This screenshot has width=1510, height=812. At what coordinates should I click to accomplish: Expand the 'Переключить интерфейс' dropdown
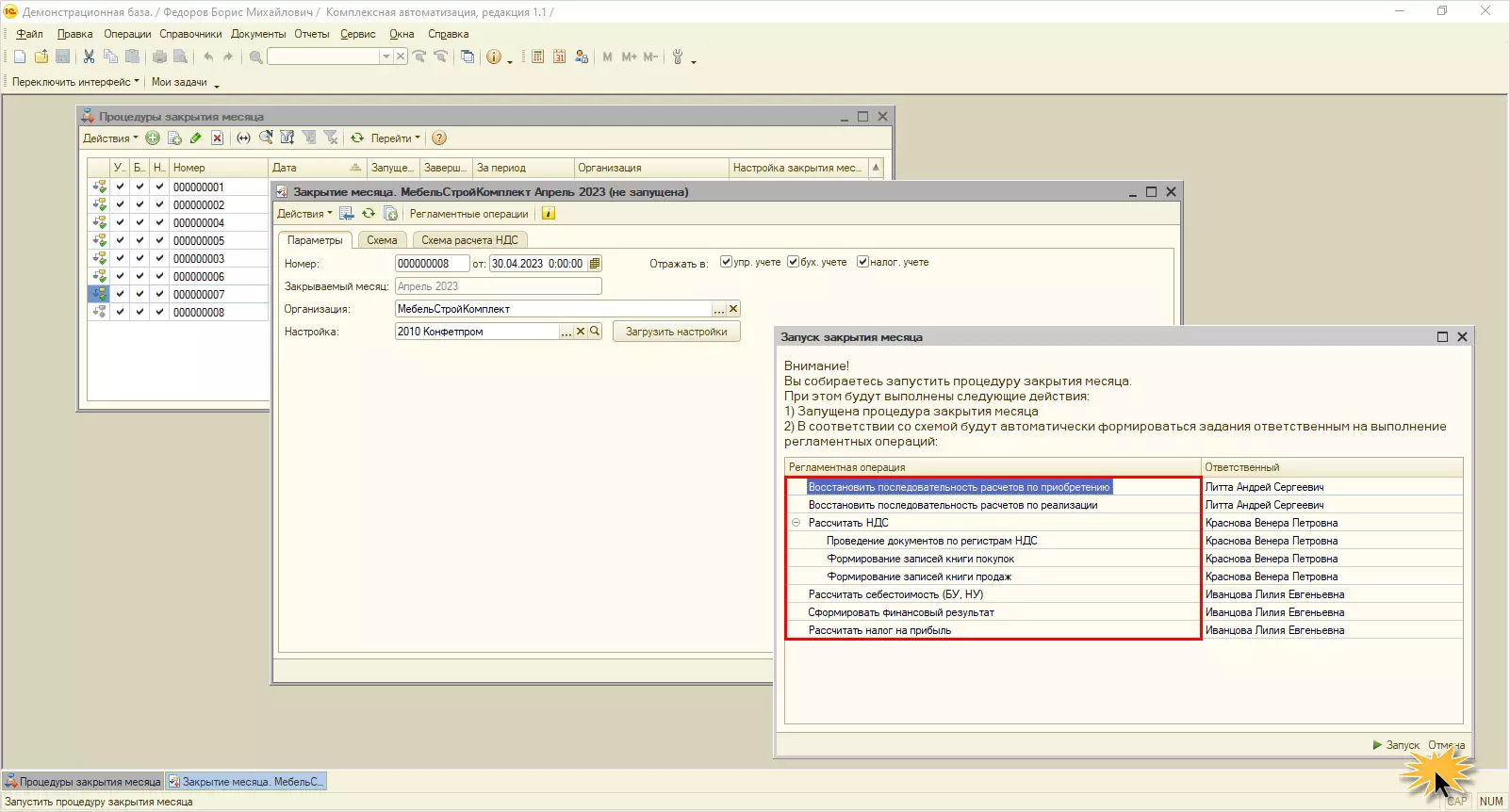pyautogui.click(x=75, y=82)
